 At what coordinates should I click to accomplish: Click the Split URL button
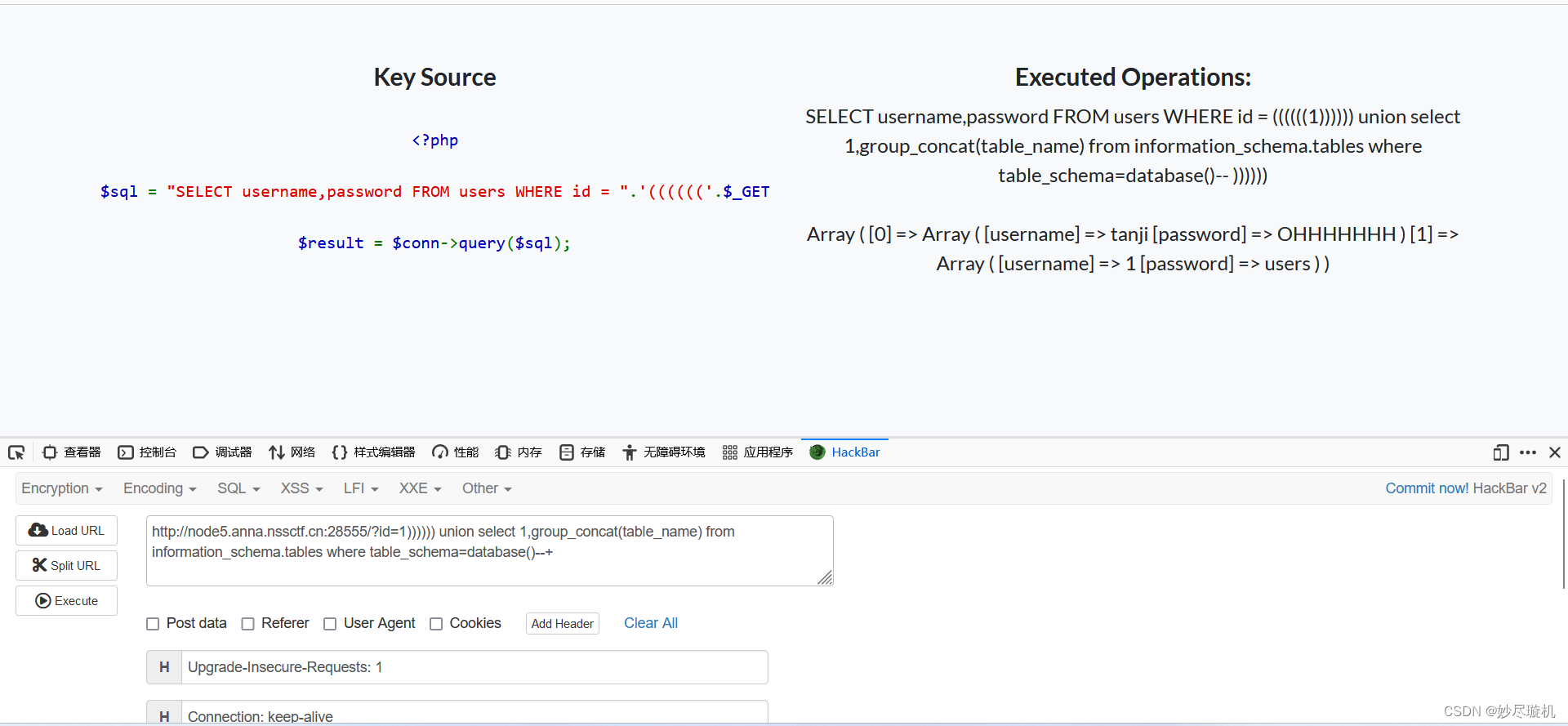tap(66, 566)
